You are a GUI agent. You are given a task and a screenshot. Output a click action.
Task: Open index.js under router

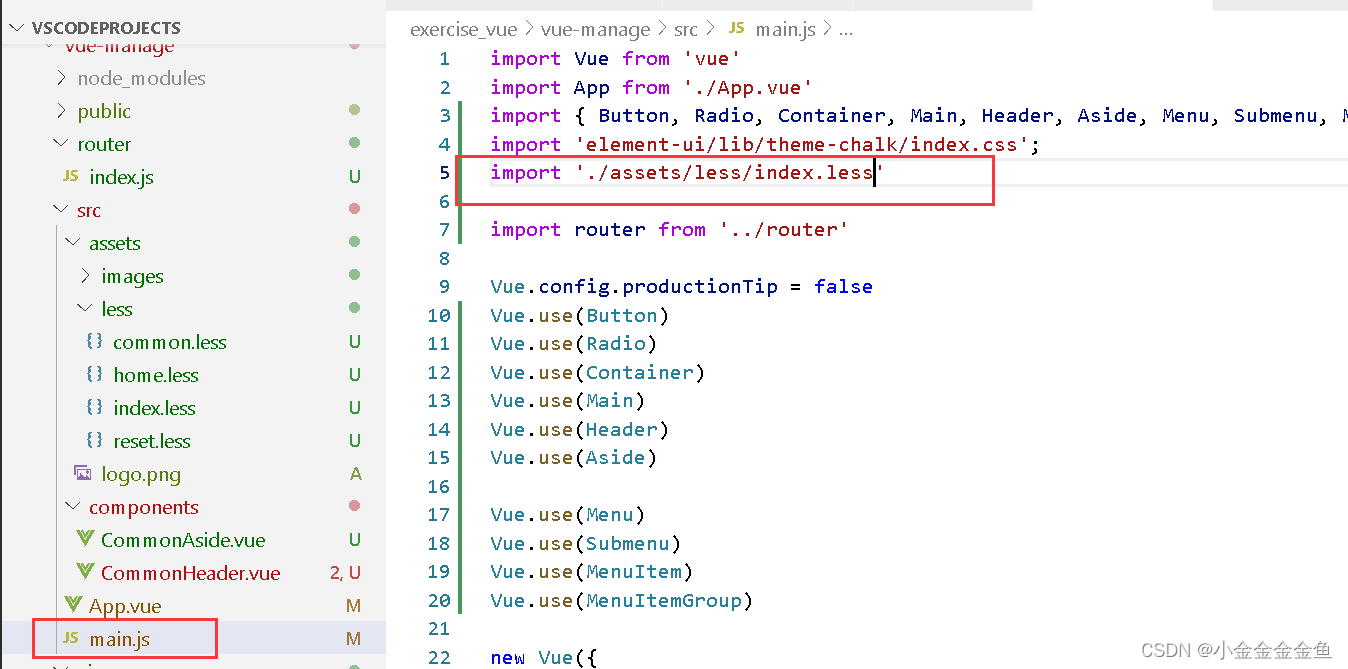121,177
